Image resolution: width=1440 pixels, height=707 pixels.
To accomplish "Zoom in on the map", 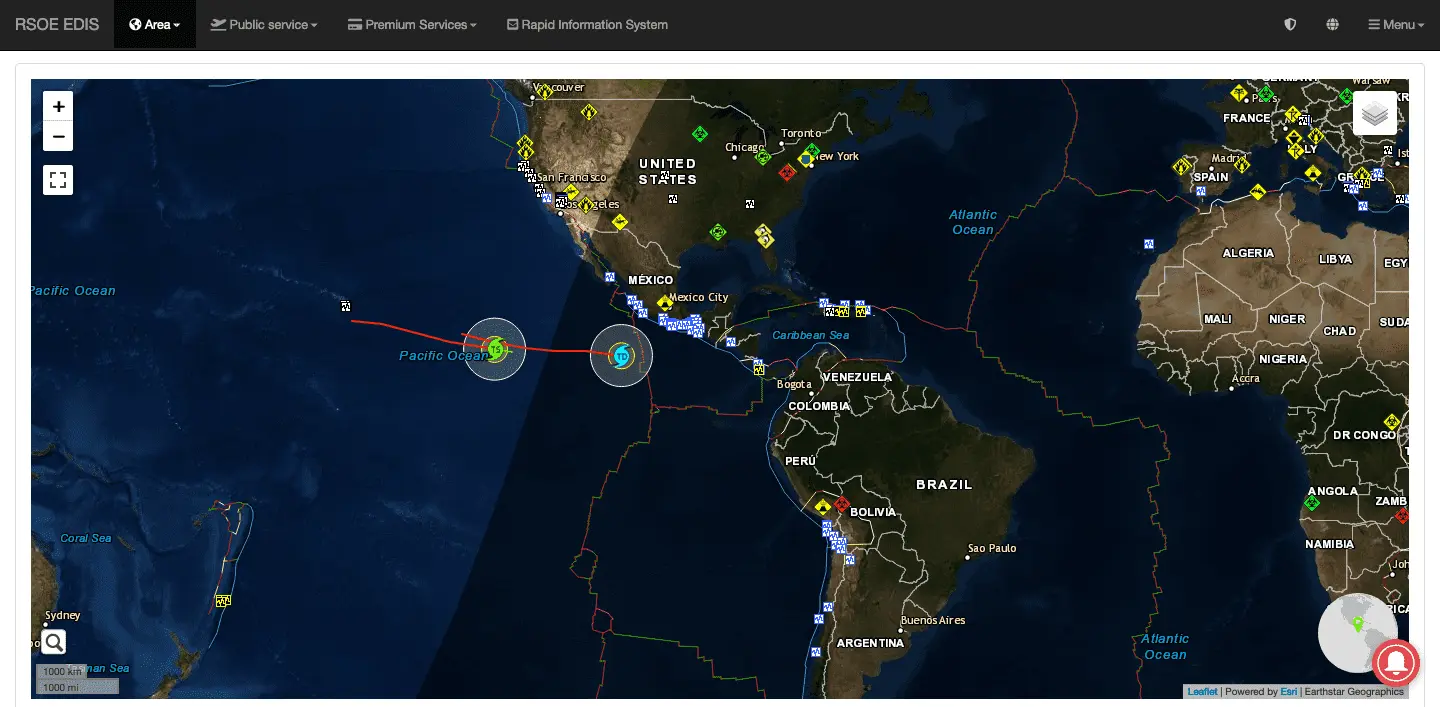I will (x=58, y=106).
